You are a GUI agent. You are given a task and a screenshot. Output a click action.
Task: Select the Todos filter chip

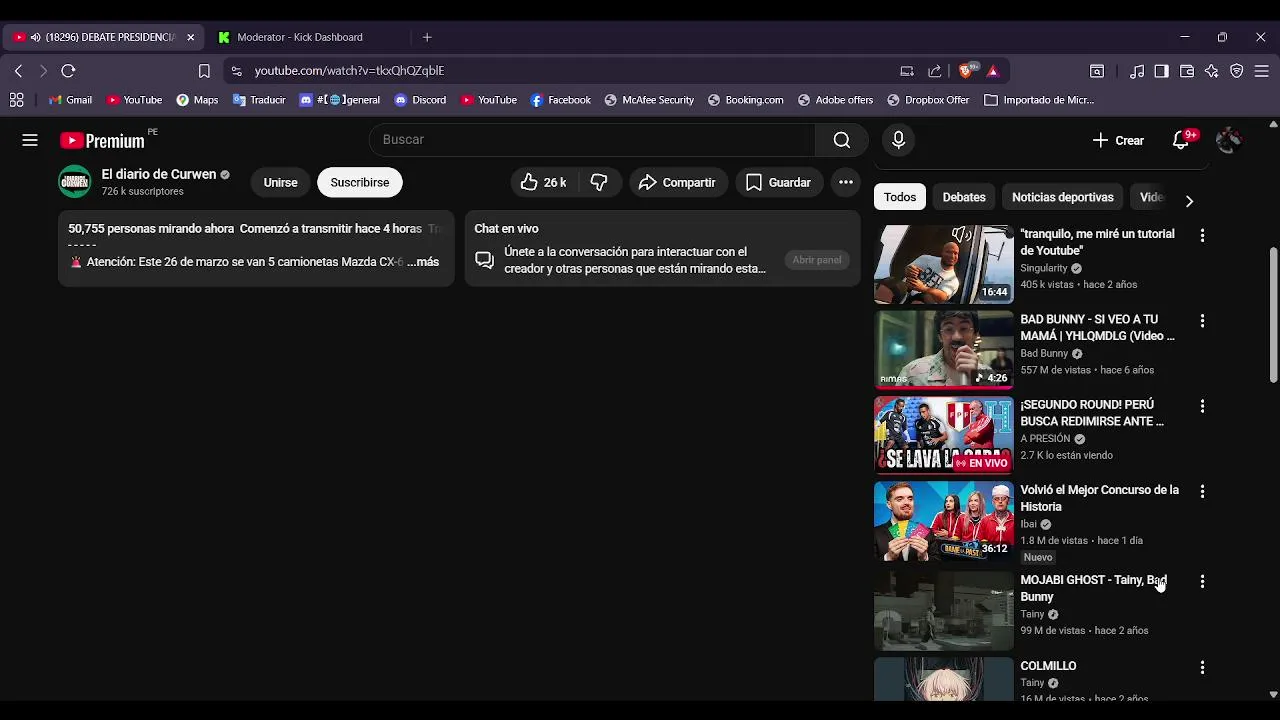tap(900, 197)
